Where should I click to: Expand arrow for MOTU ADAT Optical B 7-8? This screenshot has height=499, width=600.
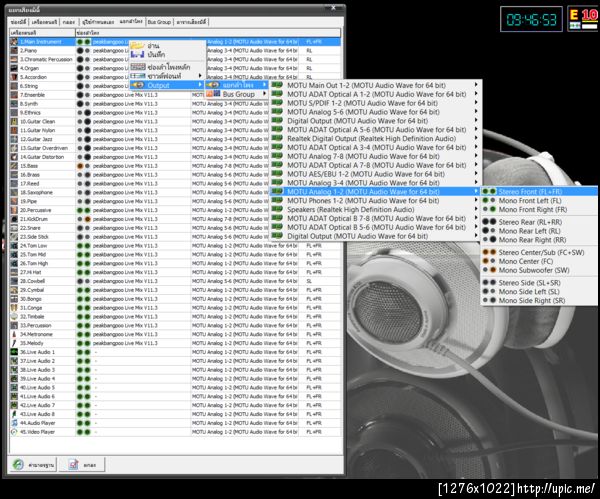(476, 218)
